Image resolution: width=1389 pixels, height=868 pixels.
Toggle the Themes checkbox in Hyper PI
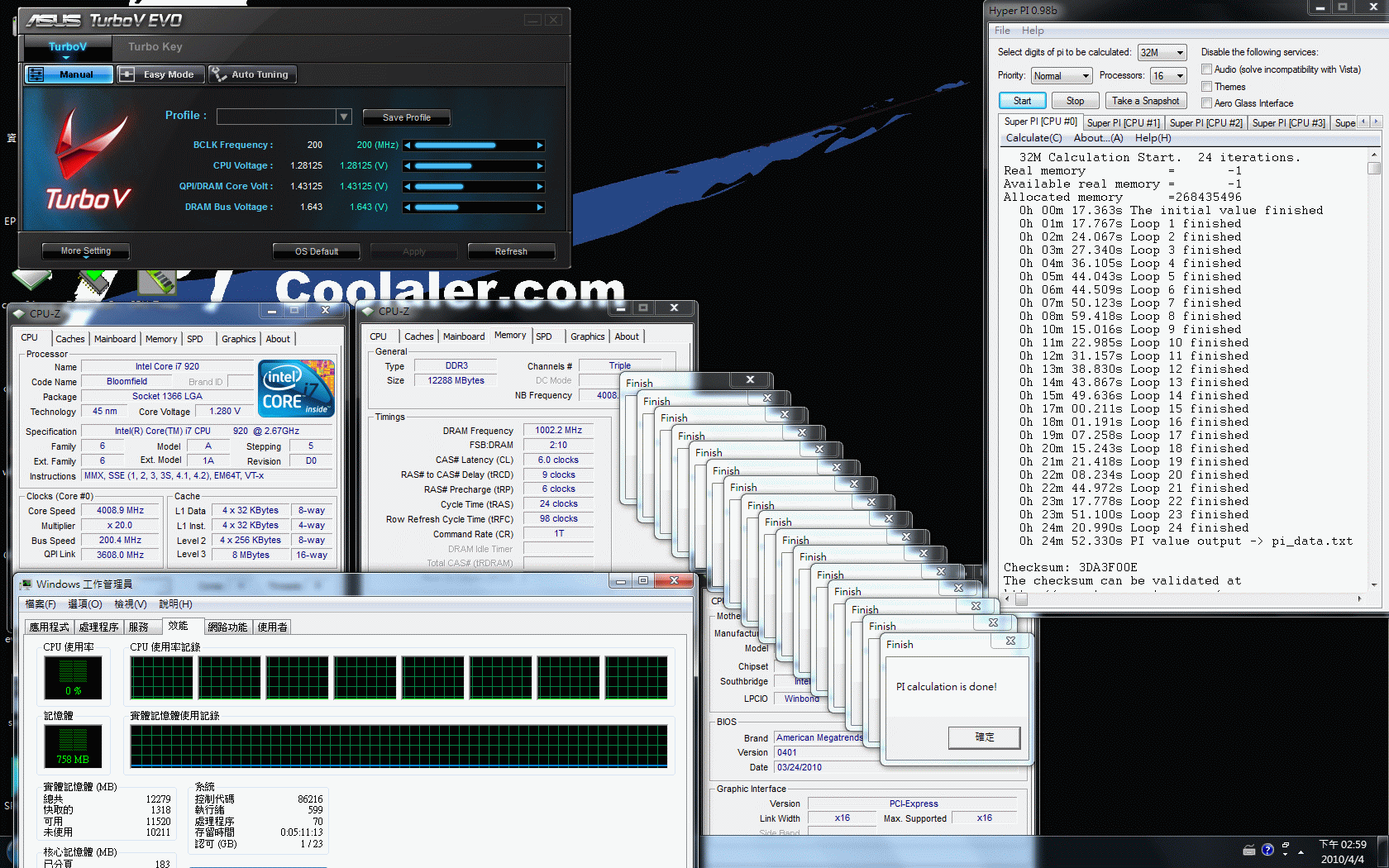(x=1206, y=87)
